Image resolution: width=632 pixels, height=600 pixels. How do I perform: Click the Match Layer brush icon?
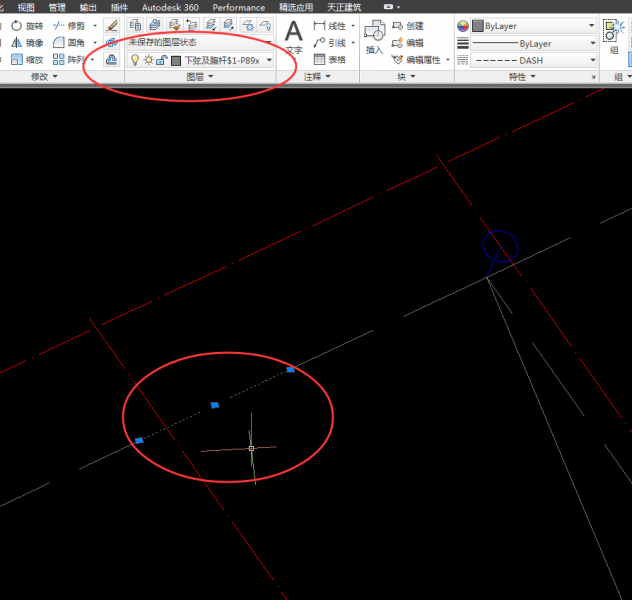tap(174, 25)
